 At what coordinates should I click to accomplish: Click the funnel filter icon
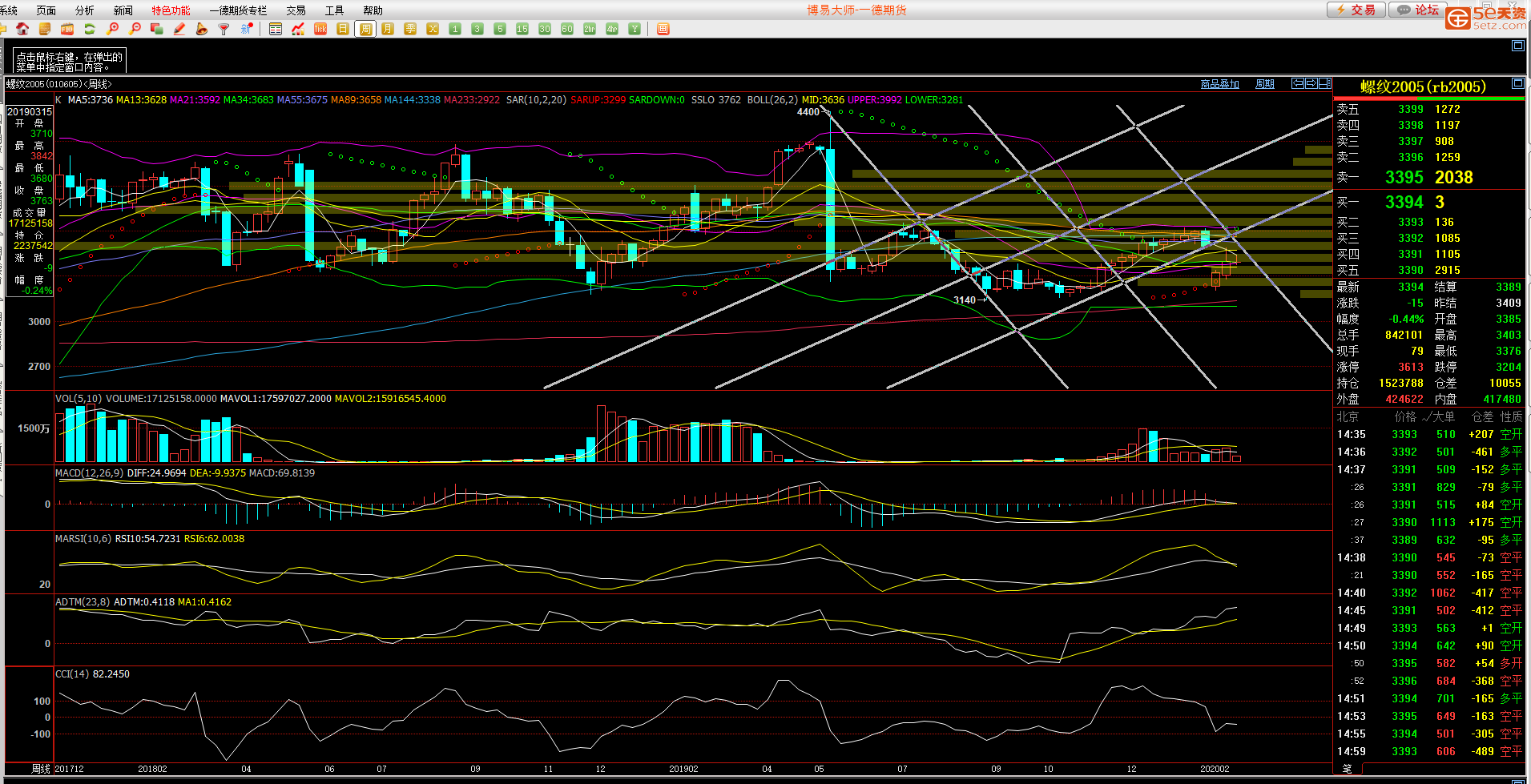[x=224, y=29]
